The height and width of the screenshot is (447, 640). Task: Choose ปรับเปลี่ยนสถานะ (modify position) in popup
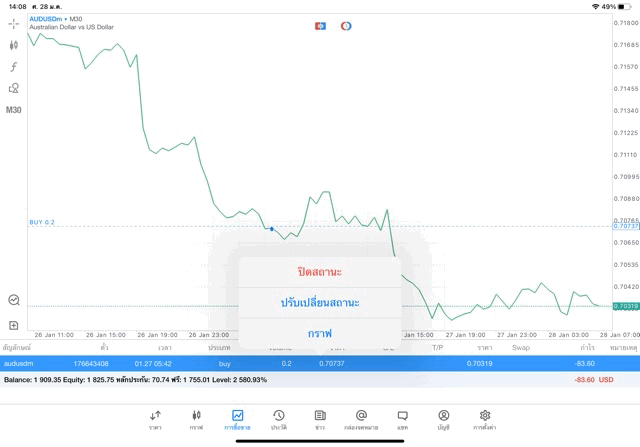click(x=320, y=302)
